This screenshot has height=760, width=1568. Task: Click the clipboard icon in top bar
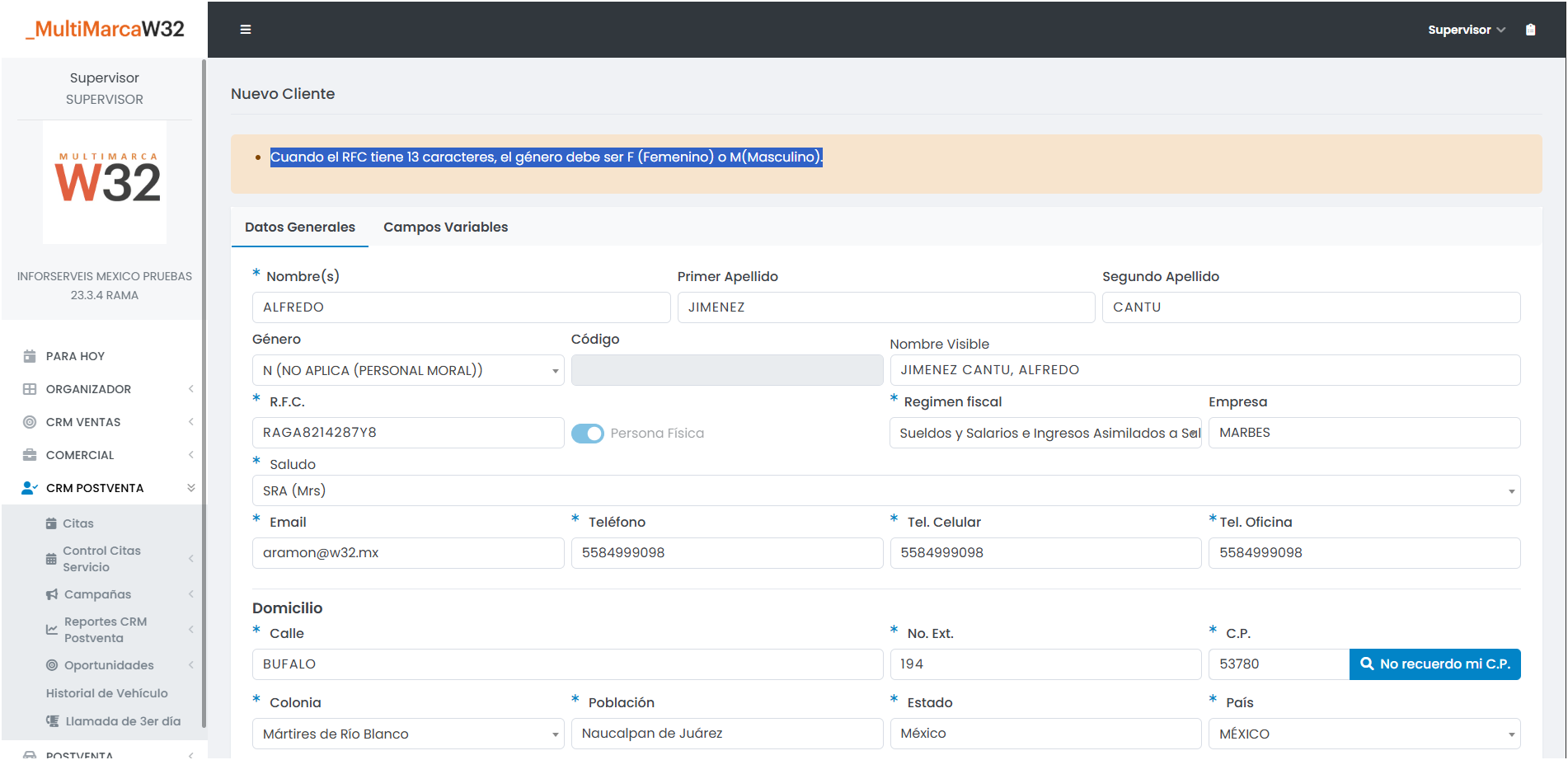point(1530,30)
